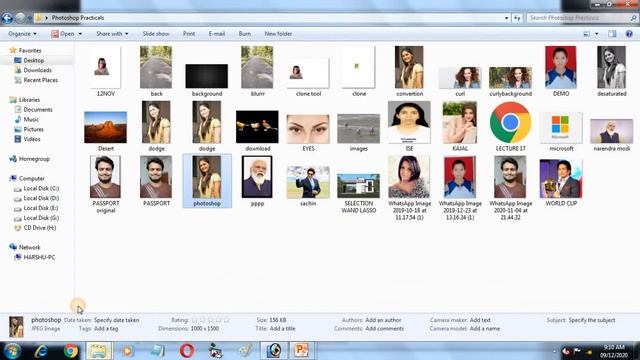The image size is (640, 360).
Task: Click Specify date taken field
Action: pos(116,320)
